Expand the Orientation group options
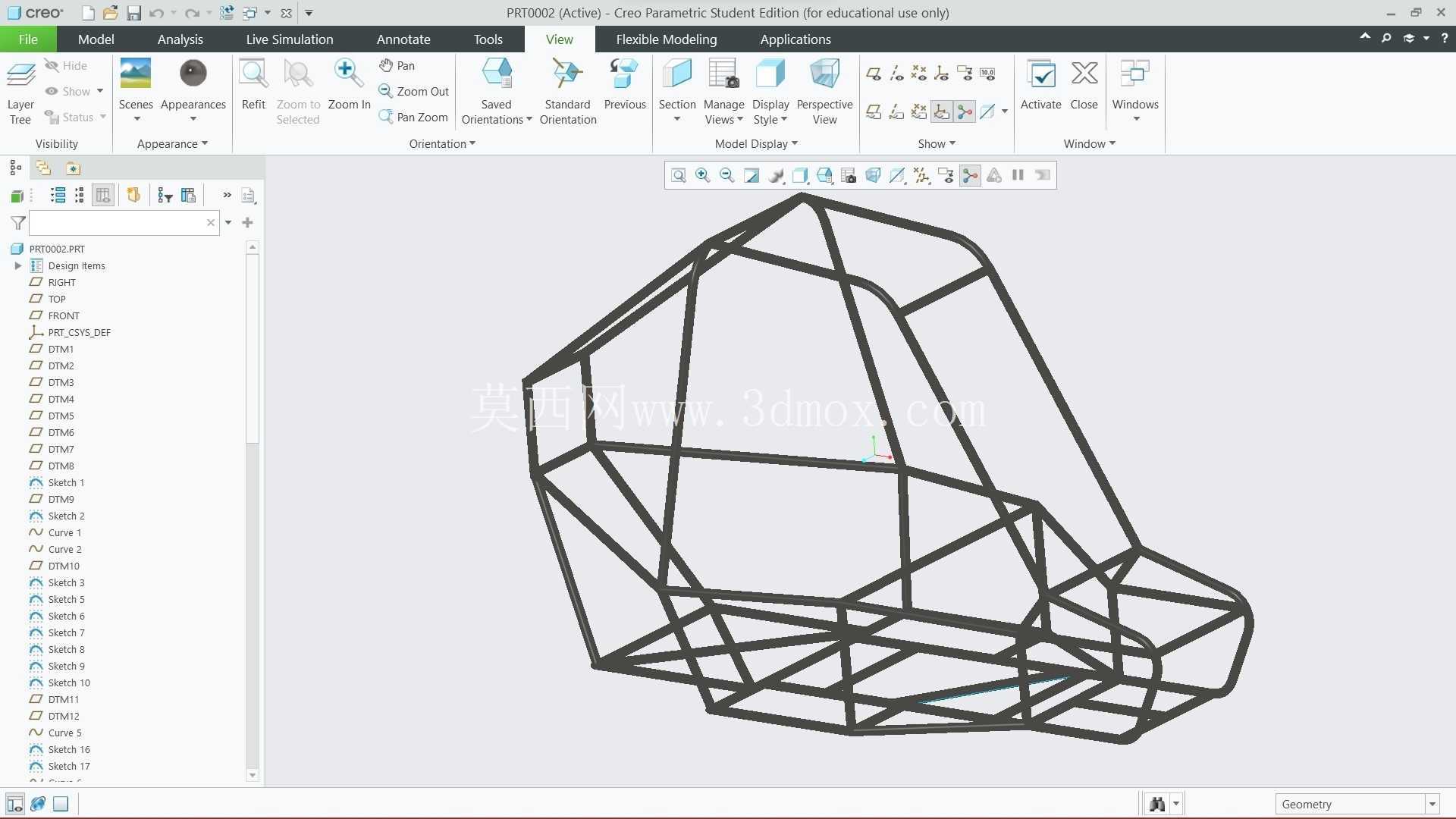The width and height of the screenshot is (1456, 819). click(x=442, y=144)
